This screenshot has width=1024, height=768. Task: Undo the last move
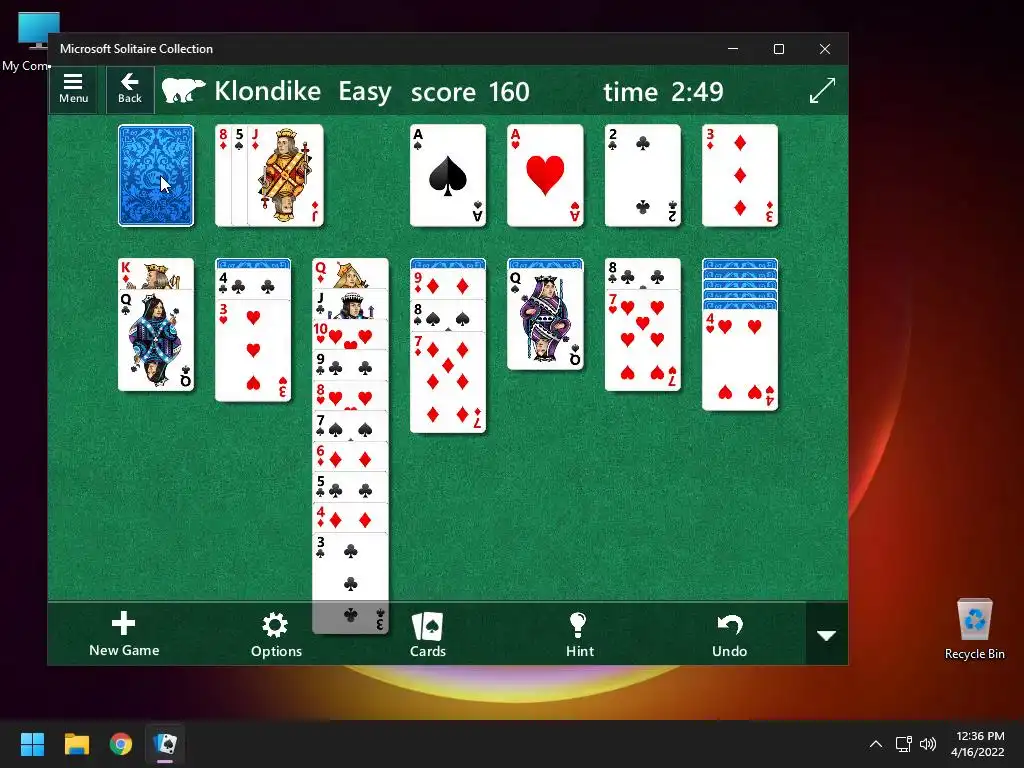(x=729, y=634)
